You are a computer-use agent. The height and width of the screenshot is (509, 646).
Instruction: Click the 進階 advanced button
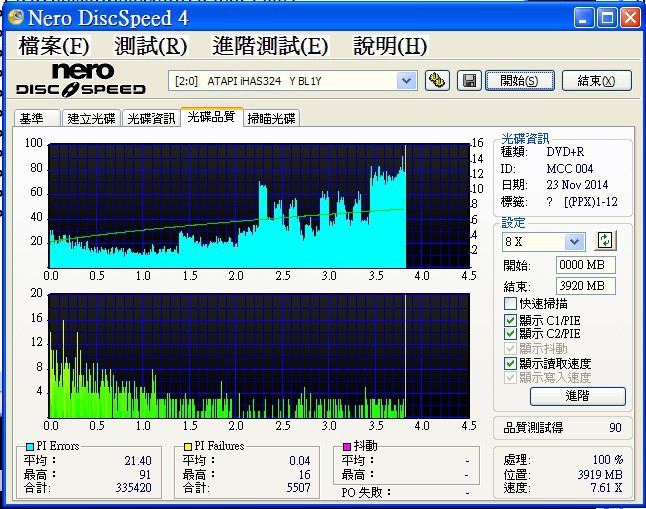coord(578,396)
